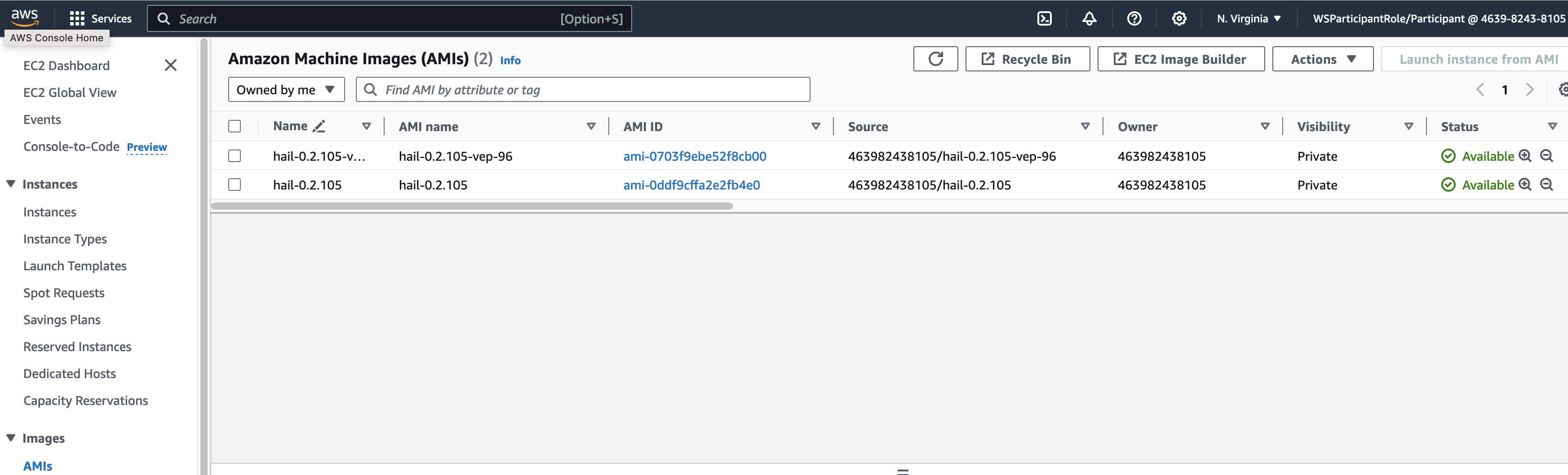Go to the previous page of AMIs
Image resolution: width=1568 pixels, height=475 pixels.
point(1480,89)
